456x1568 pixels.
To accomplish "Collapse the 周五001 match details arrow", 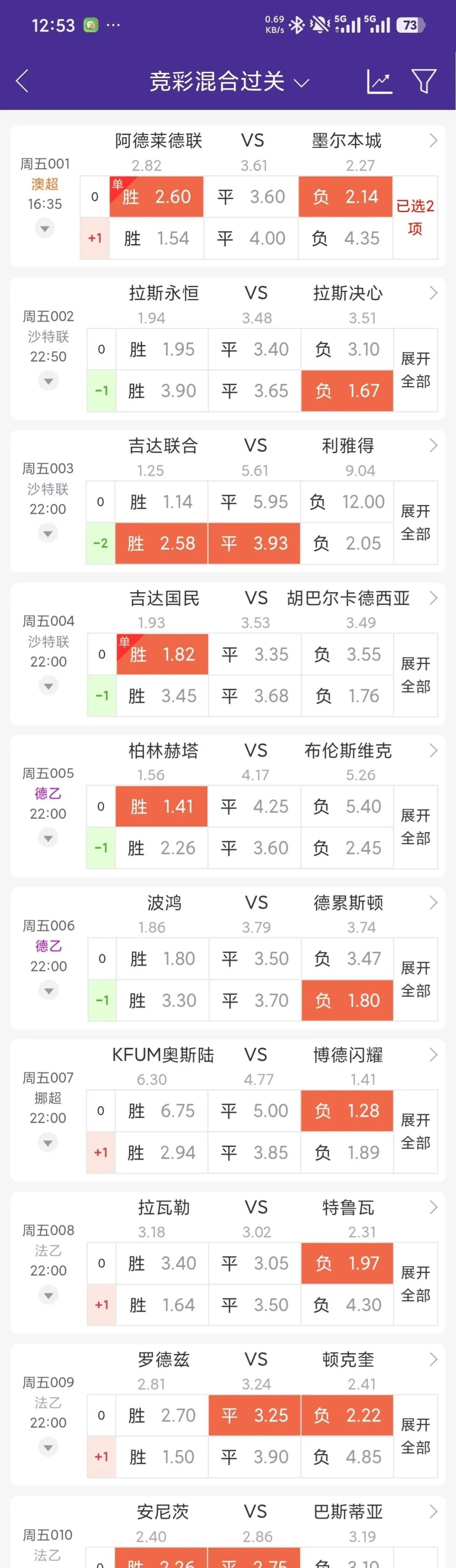I will pyautogui.click(x=44, y=228).
